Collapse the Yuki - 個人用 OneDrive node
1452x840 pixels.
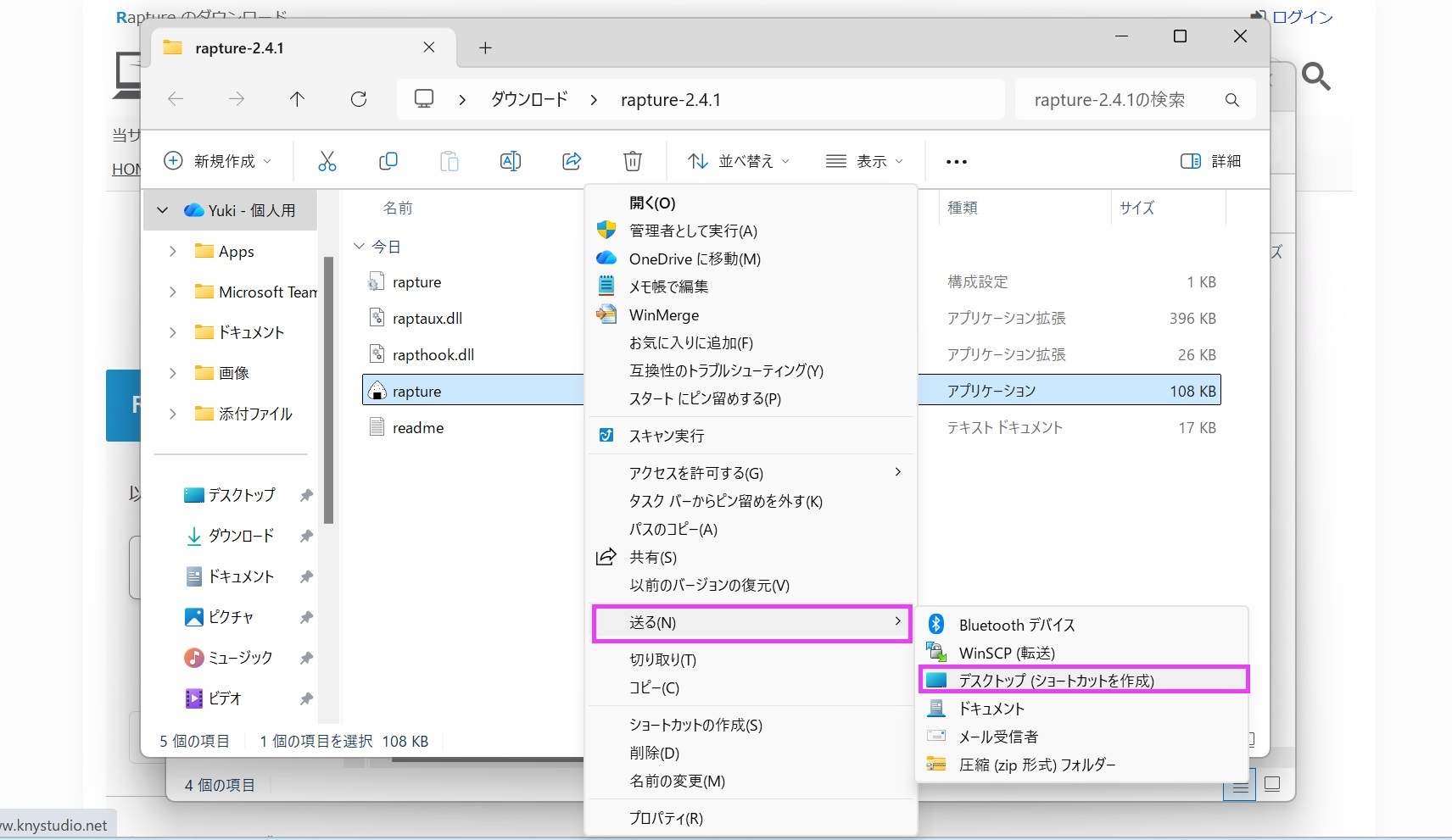click(x=163, y=210)
